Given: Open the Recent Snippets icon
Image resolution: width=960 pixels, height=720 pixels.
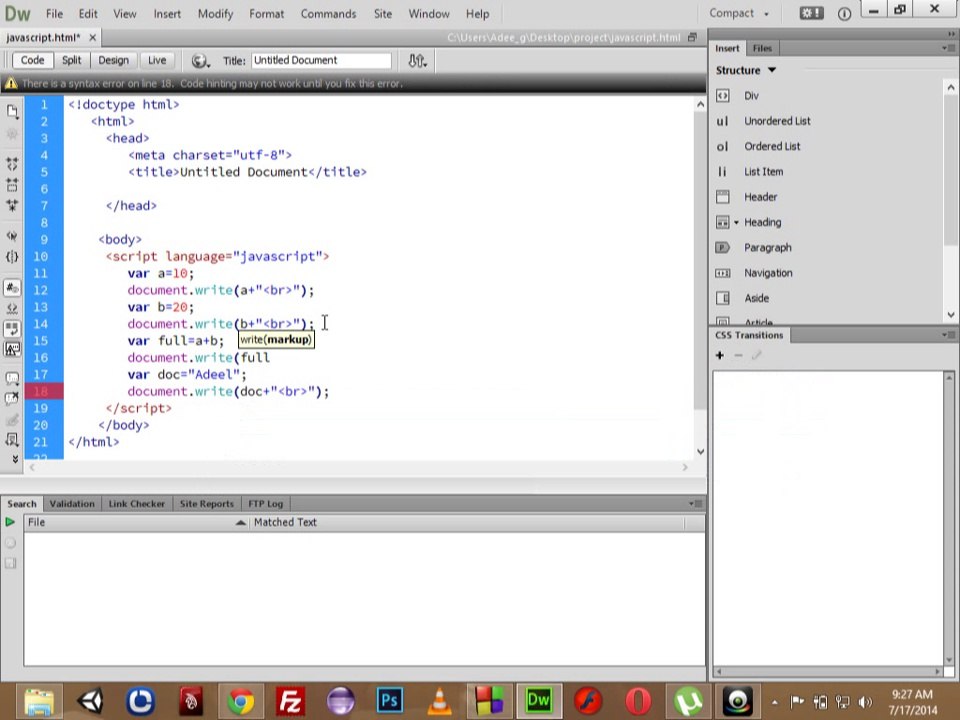Looking at the screenshot, I should click(x=12, y=440).
